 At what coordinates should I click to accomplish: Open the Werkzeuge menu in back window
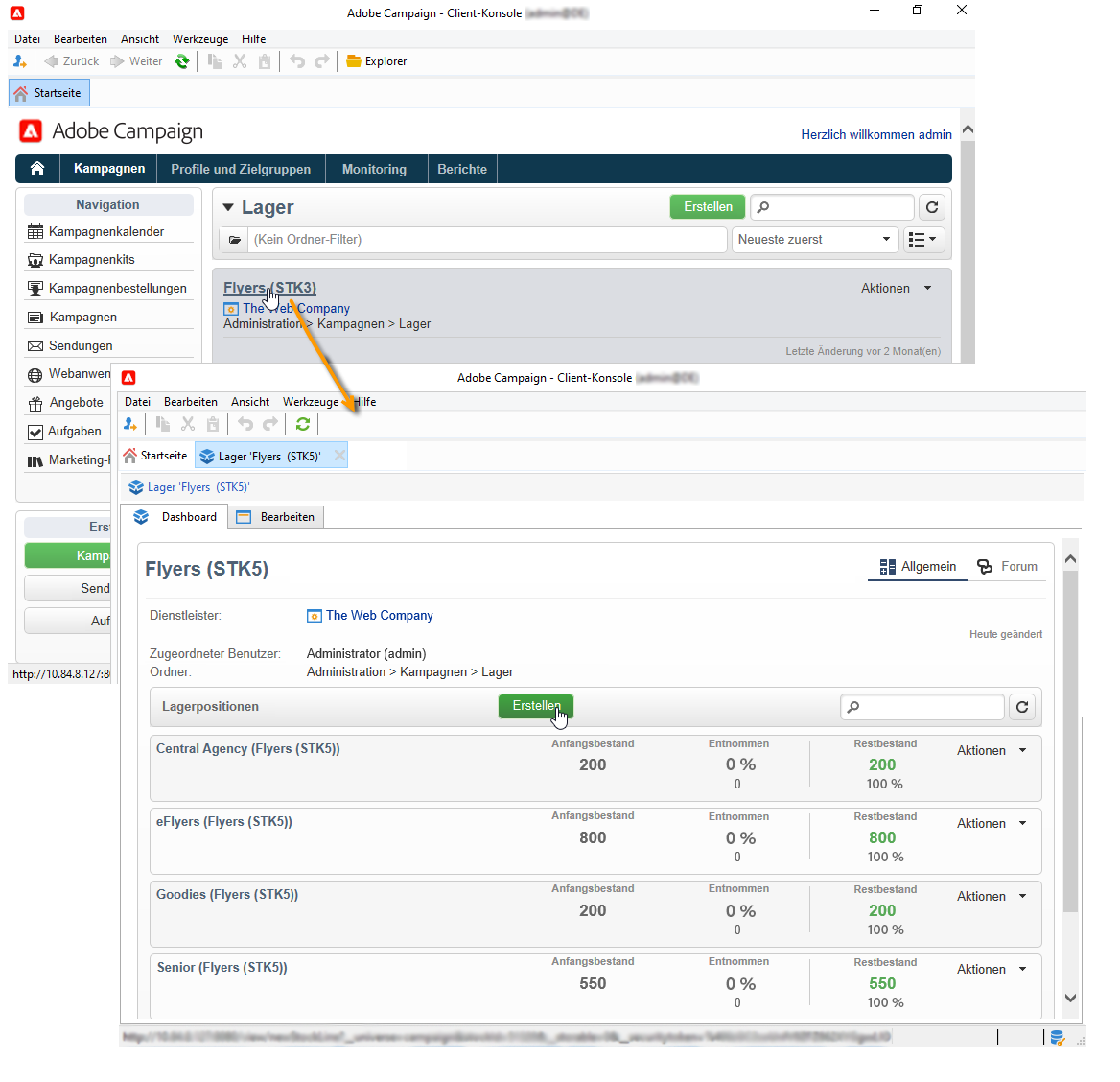(x=200, y=39)
